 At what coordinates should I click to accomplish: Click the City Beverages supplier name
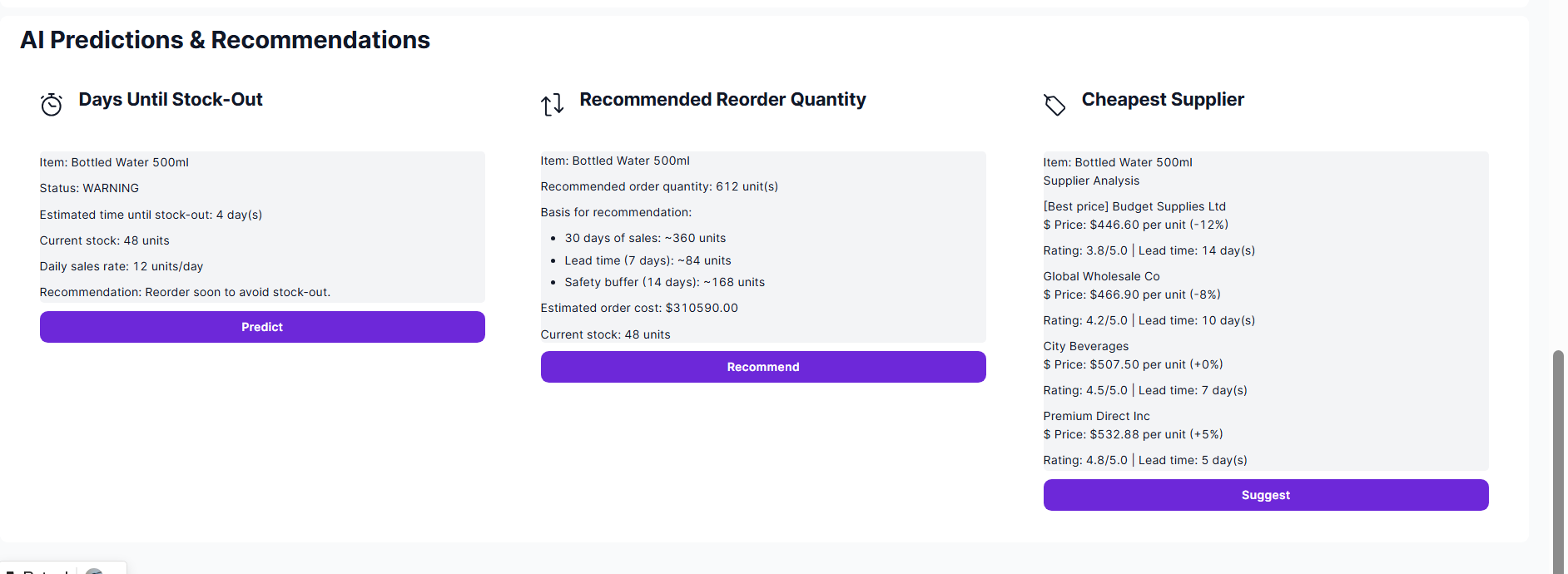tap(1085, 347)
